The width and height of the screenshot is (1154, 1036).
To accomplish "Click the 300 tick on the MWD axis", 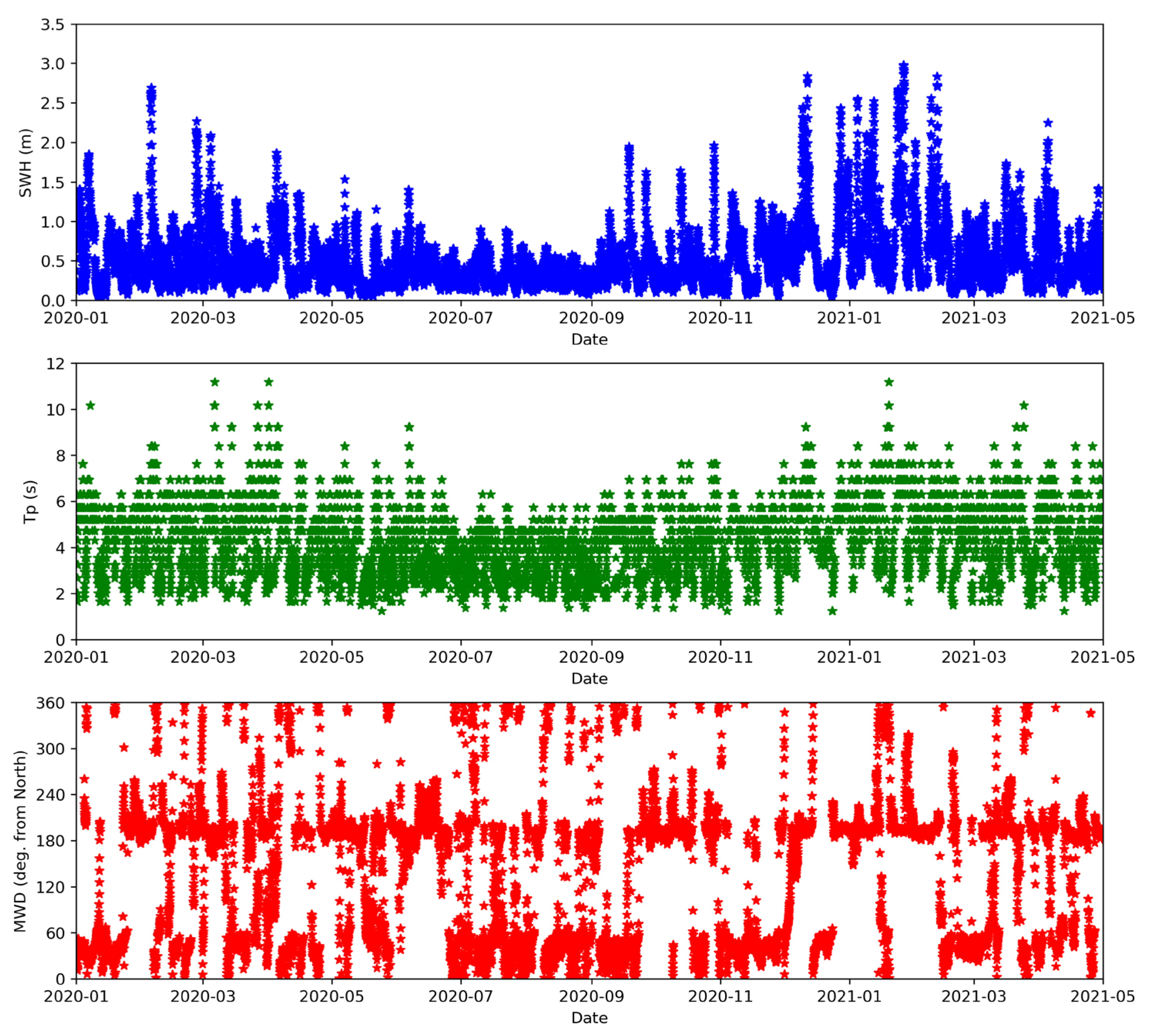I will tap(50, 749).
